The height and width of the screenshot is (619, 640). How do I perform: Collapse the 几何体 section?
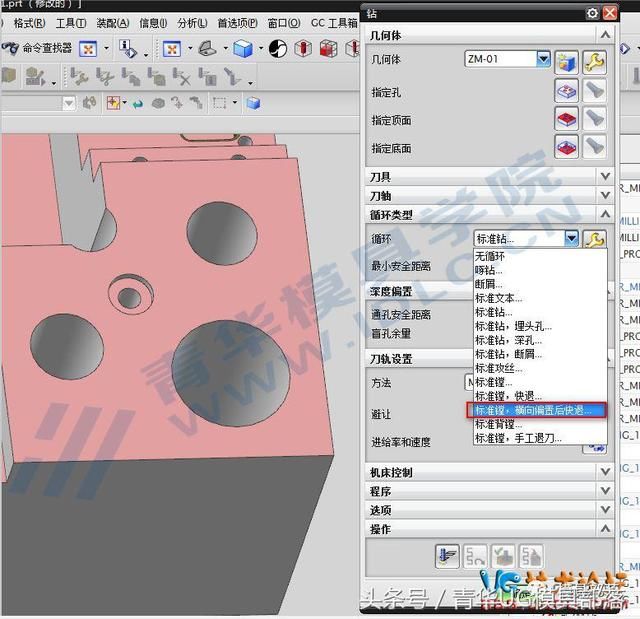pyautogui.click(x=605, y=35)
